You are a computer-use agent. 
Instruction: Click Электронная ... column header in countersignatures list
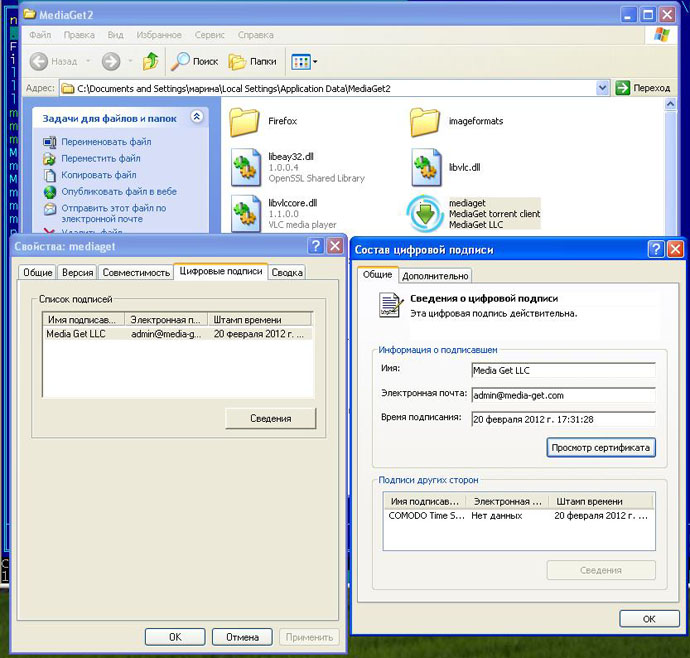[x=507, y=501]
